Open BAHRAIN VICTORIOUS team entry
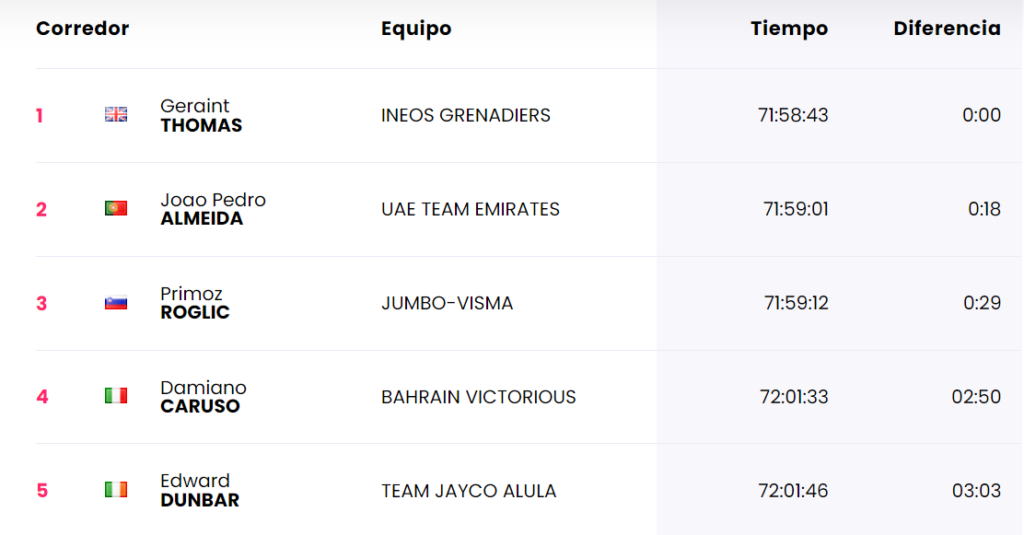Screen dimensions: 1024x535 point(478,397)
